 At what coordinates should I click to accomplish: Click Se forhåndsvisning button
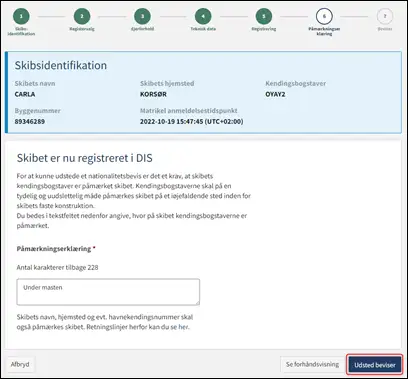[312, 364]
